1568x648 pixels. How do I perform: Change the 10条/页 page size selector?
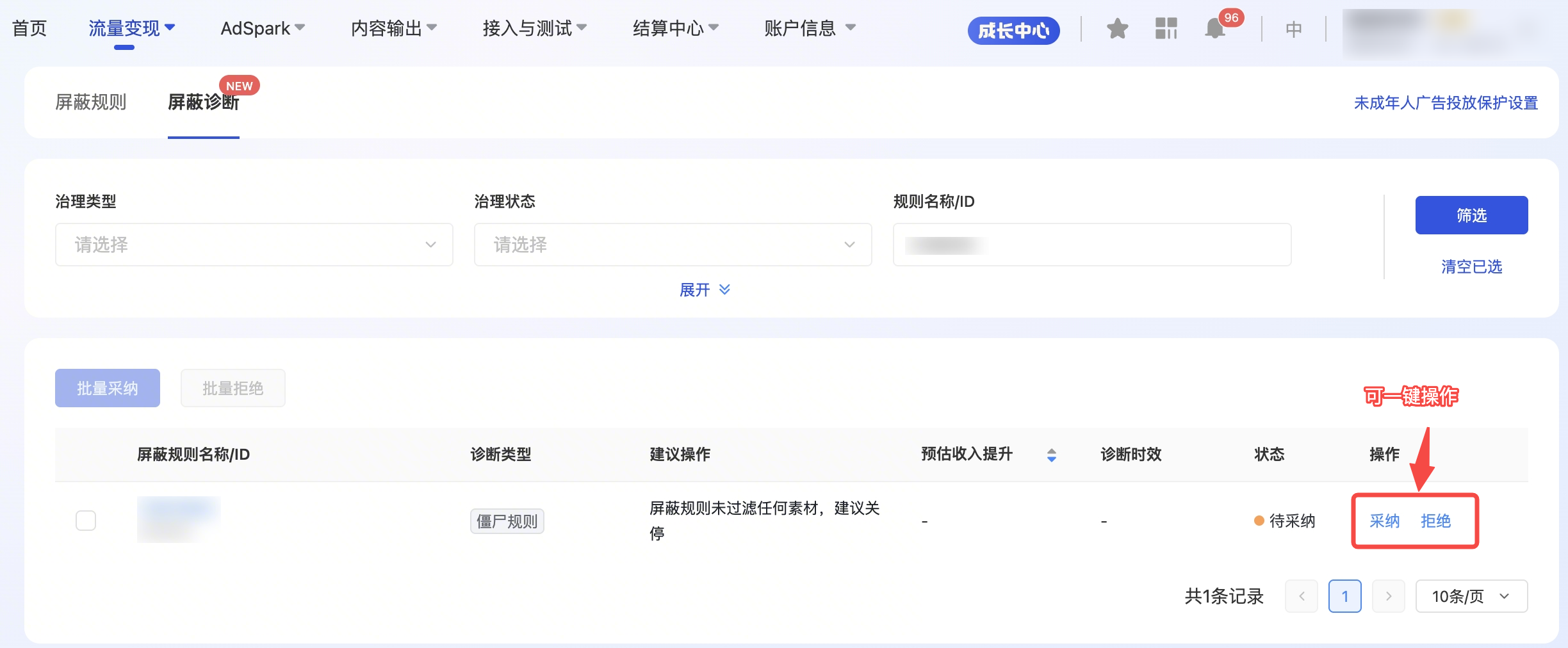pyautogui.click(x=1471, y=596)
